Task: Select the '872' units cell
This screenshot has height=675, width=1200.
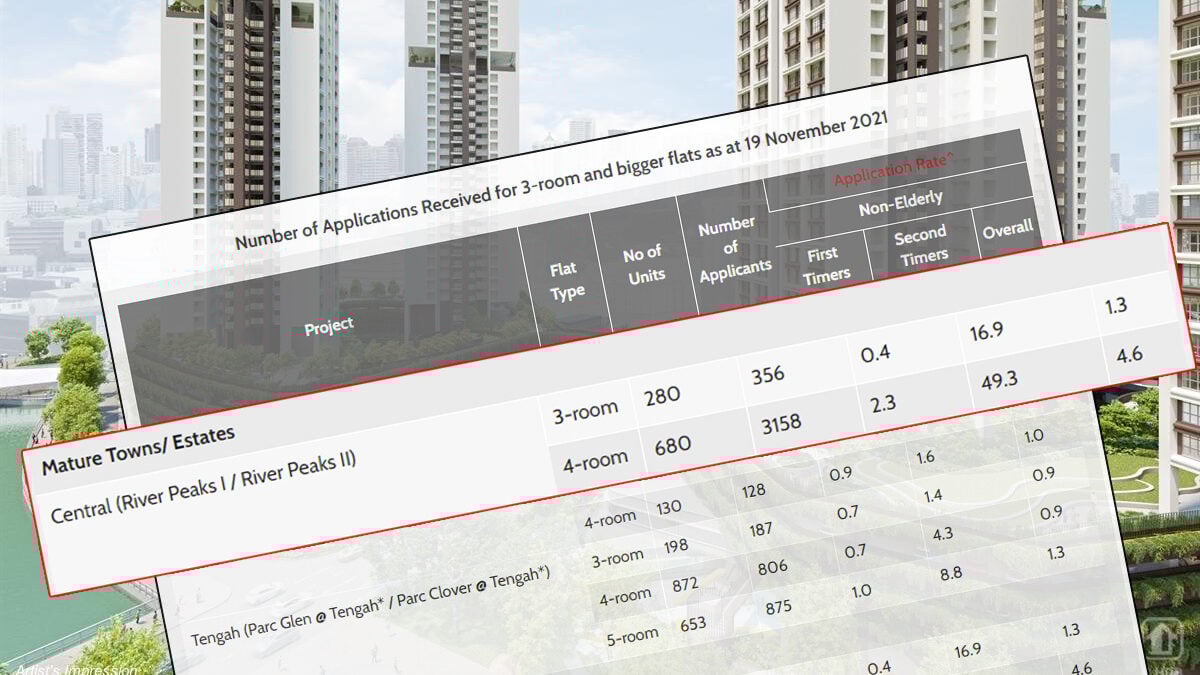Action: [x=687, y=584]
